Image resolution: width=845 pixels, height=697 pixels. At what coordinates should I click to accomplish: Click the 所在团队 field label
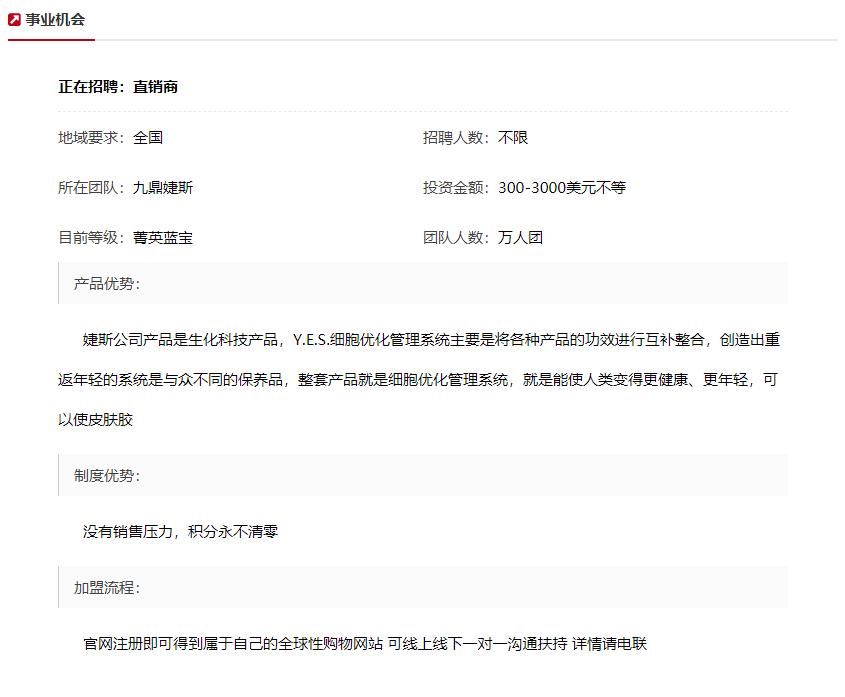(86, 188)
